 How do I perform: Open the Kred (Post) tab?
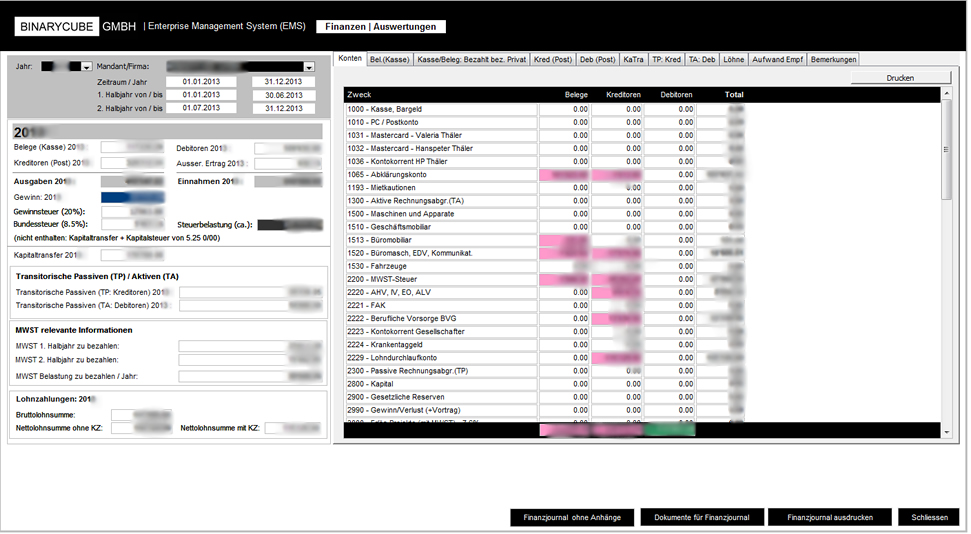pyautogui.click(x=552, y=59)
